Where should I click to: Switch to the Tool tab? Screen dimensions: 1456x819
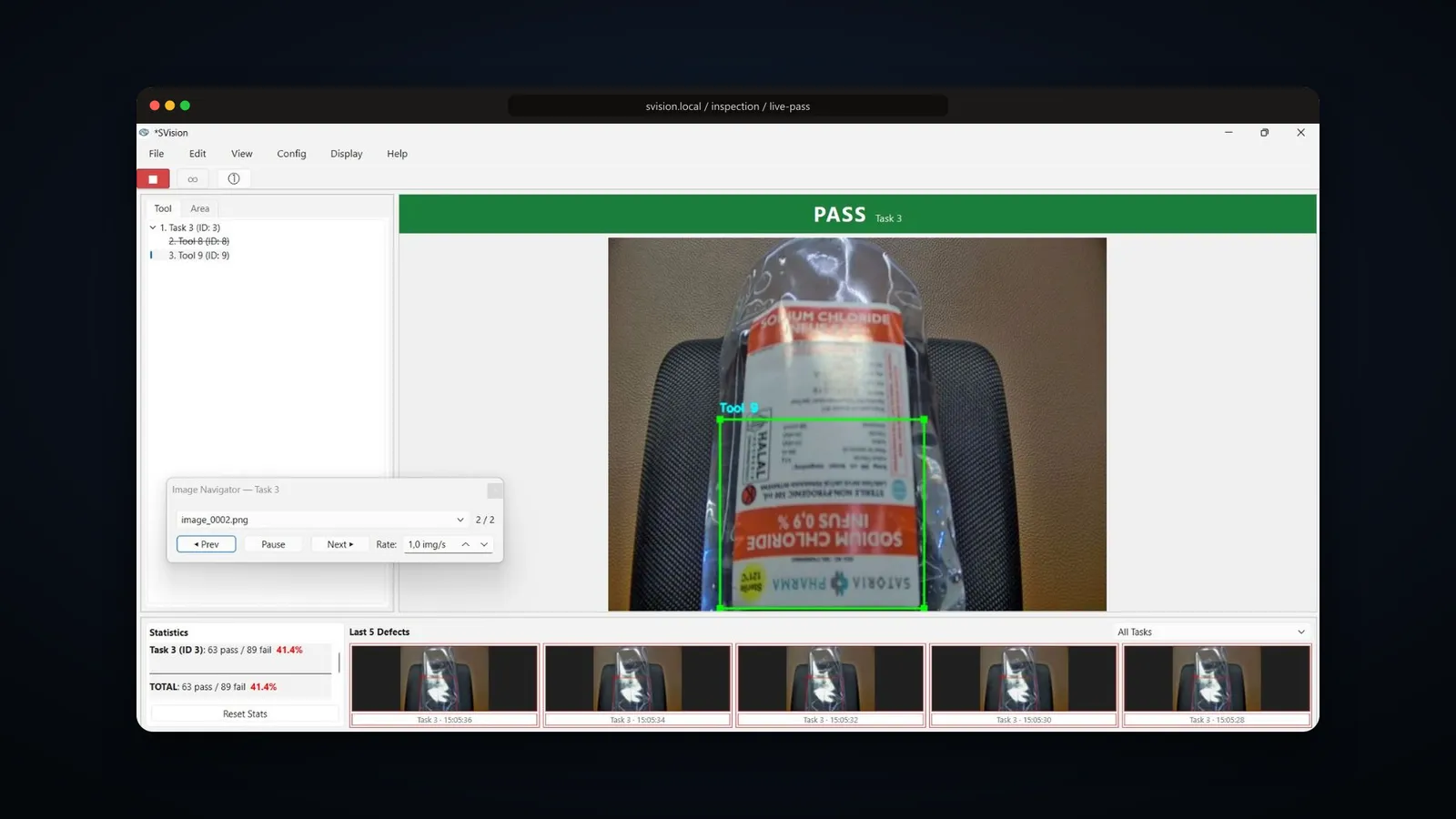tap(163, 208)
